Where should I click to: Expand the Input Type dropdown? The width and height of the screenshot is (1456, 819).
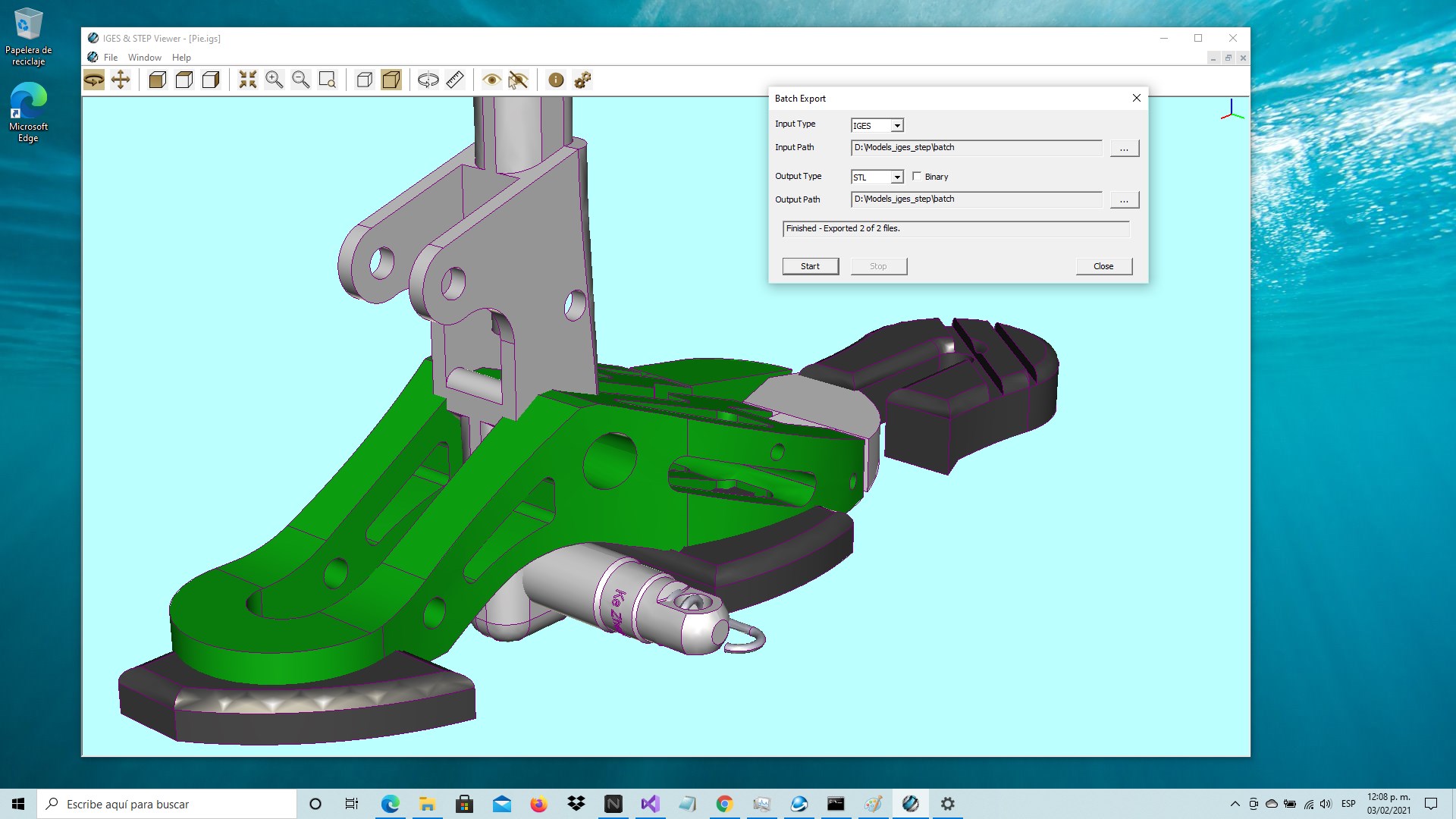(x=897, y=126)
